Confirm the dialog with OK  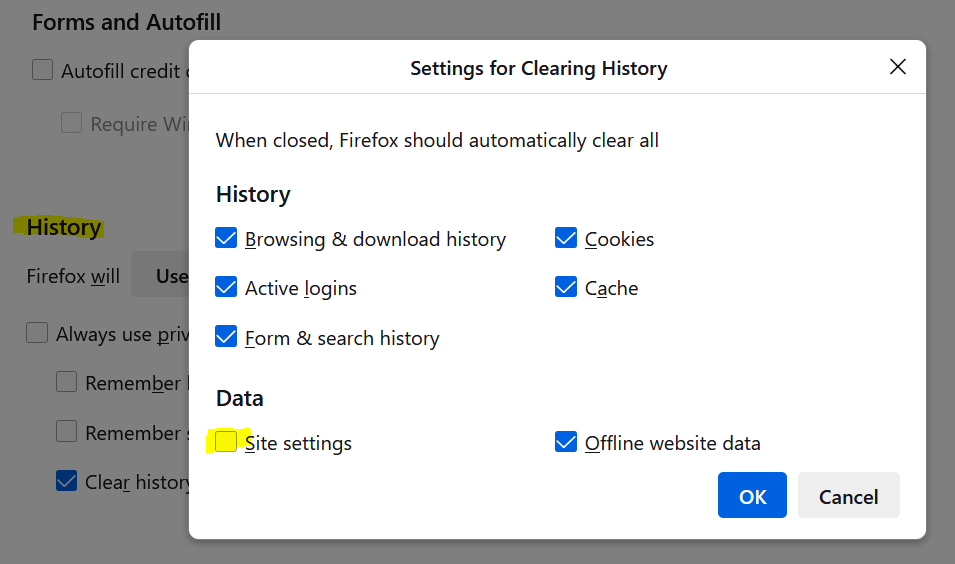click(752, 496)
